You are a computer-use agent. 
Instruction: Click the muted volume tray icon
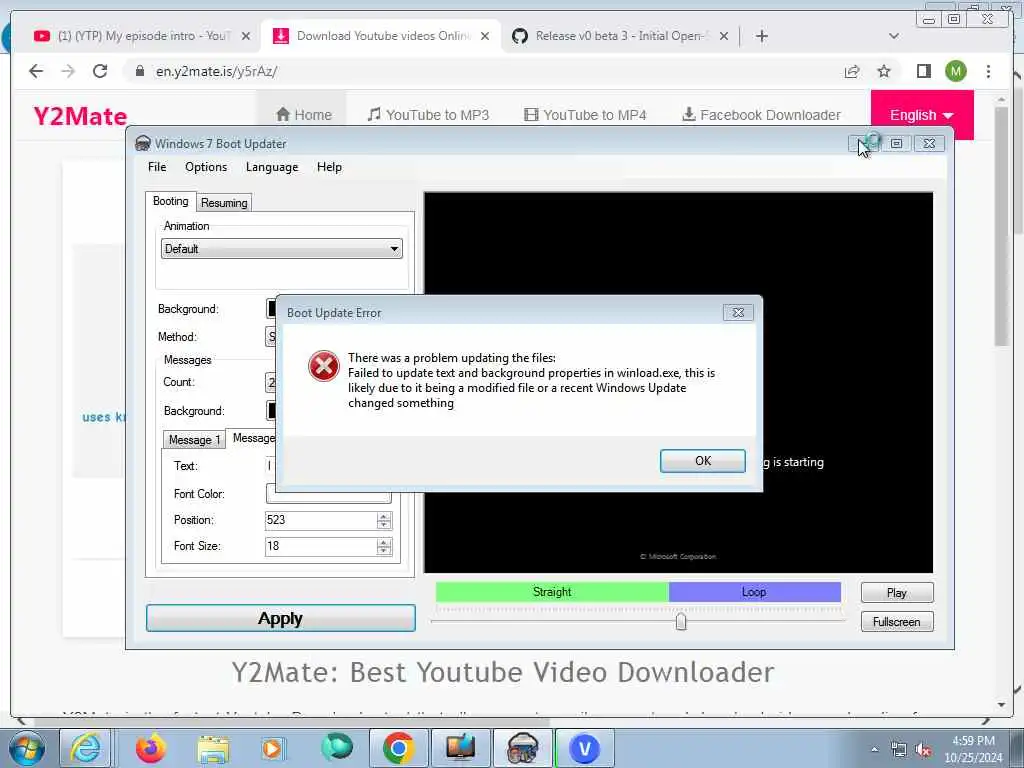click(923, 749)
